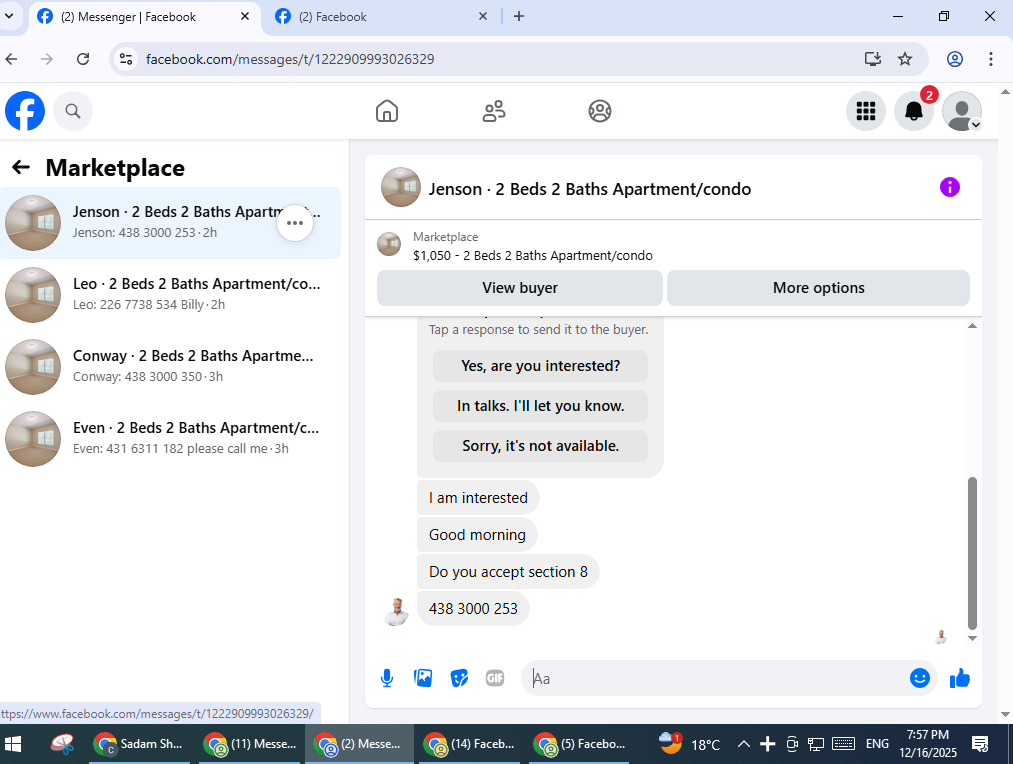Click the More options button
The image size is (1013, 764).
tap(818, 288)
